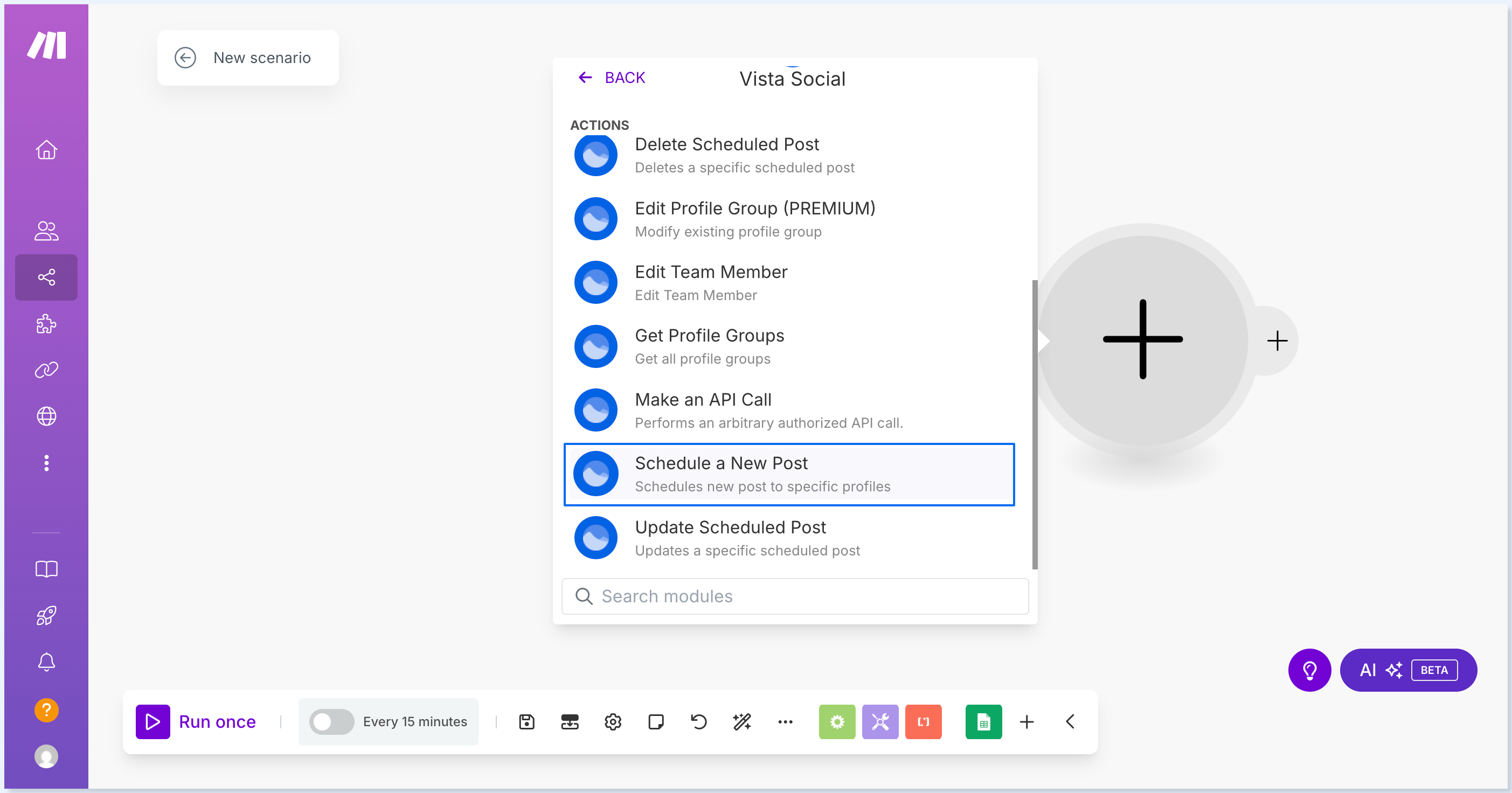Click the Get all profile groups description
Screen dimensions: 1512x793
click(x=703, y=359)
